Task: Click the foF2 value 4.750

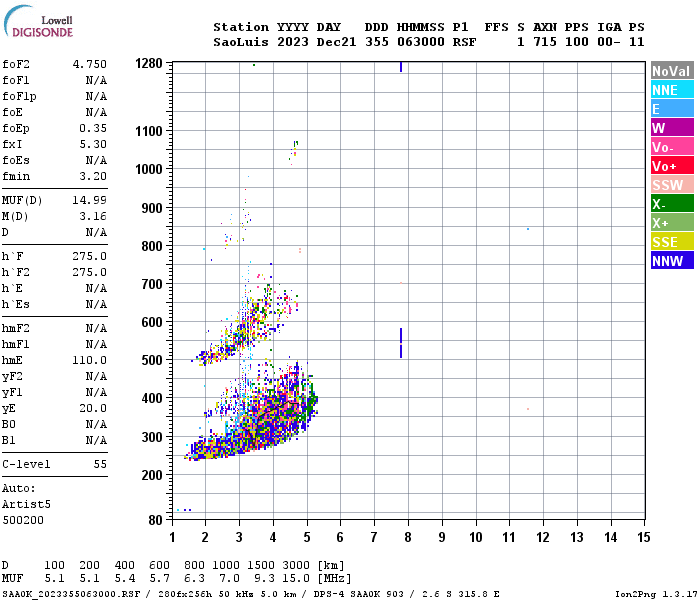Action: pos(90,64)
